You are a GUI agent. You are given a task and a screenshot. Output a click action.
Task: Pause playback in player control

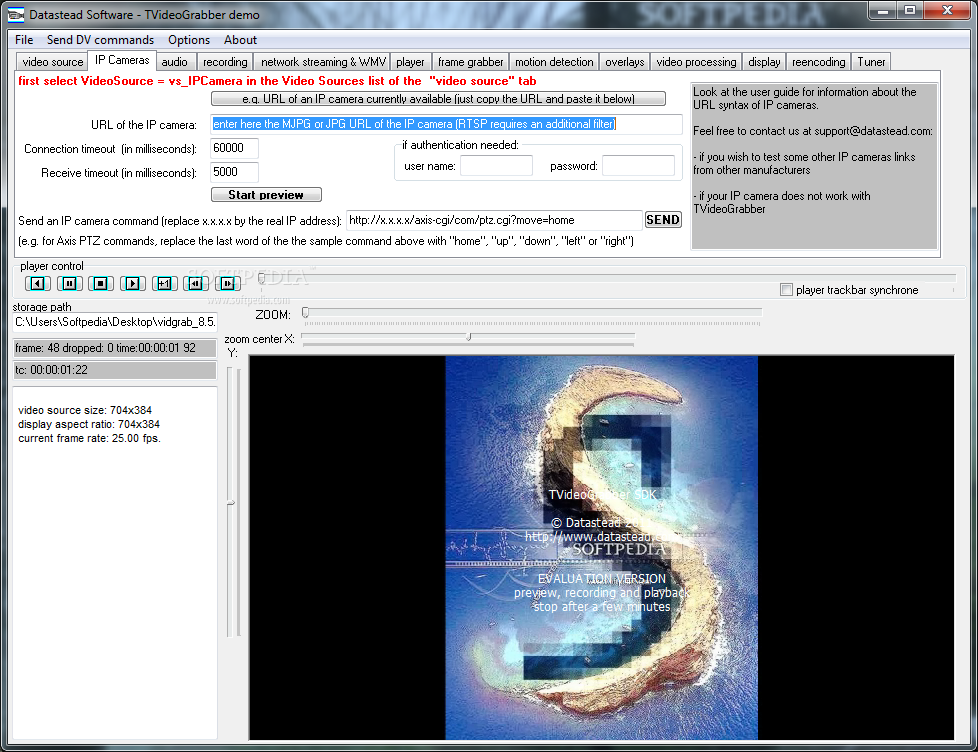click(69, 284)
